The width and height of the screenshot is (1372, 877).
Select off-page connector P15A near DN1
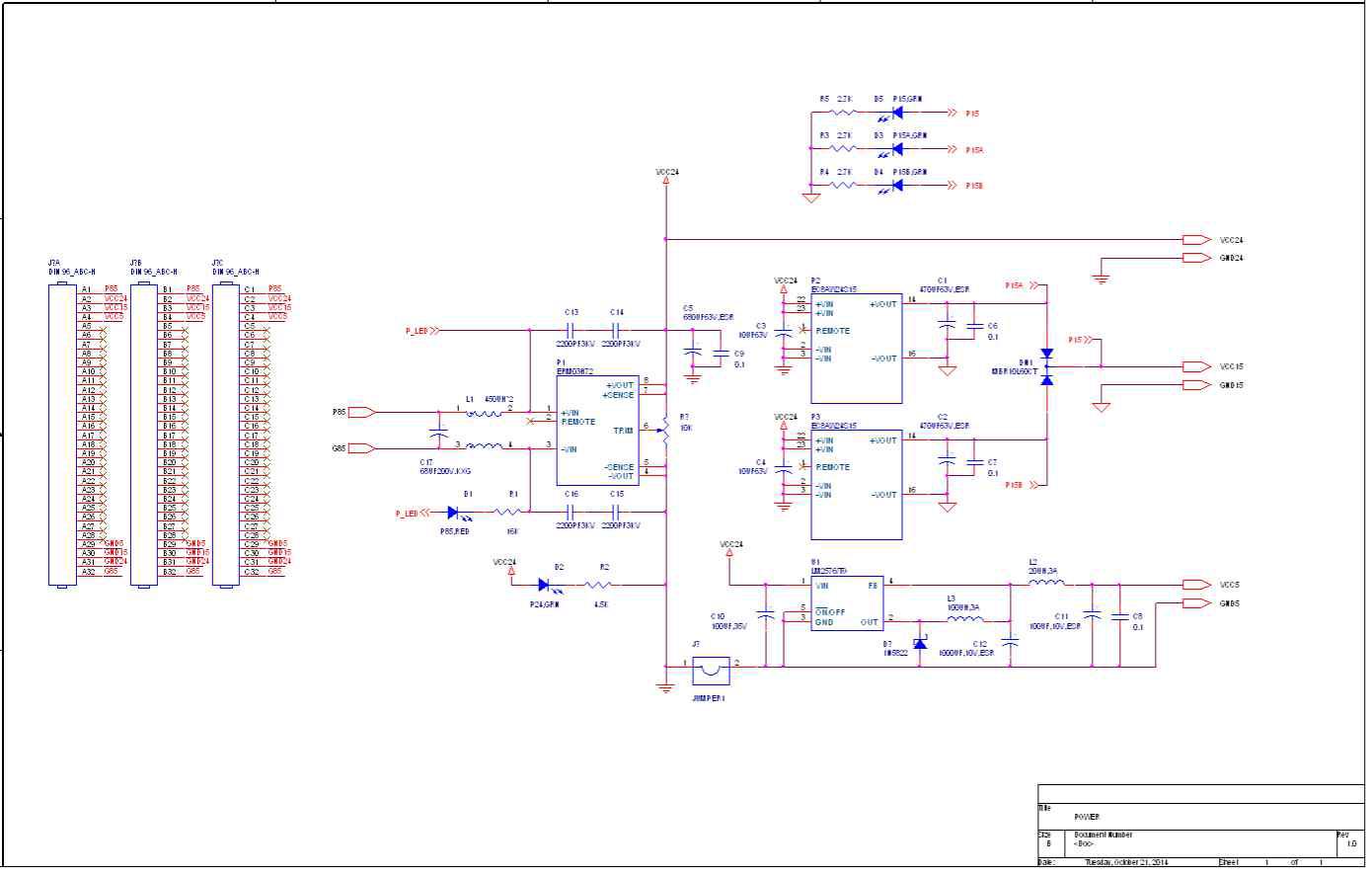pyautogui.click(x=1023, y=285)
